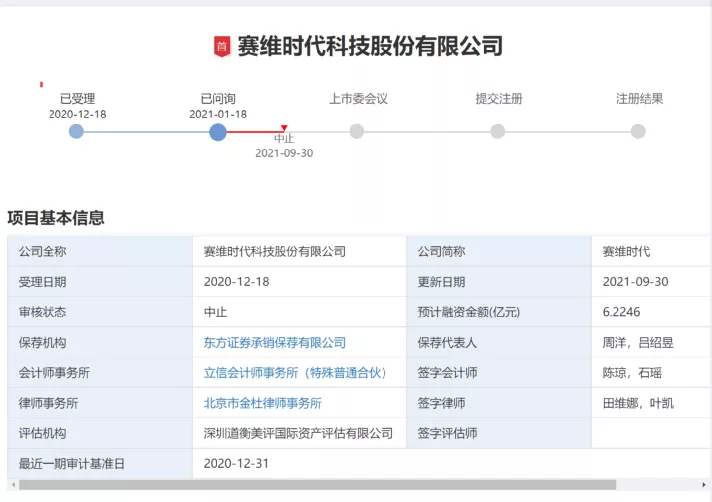
Task: Click the 受理日期 label cell
Action: click(x=100, y=282)
